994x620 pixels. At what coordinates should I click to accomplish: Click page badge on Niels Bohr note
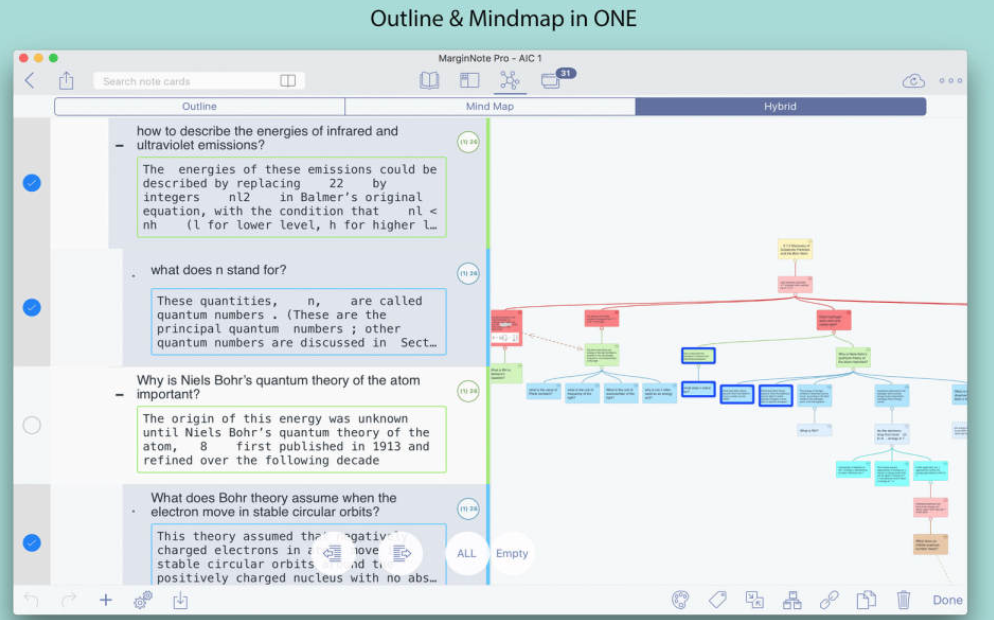[468, 391]
